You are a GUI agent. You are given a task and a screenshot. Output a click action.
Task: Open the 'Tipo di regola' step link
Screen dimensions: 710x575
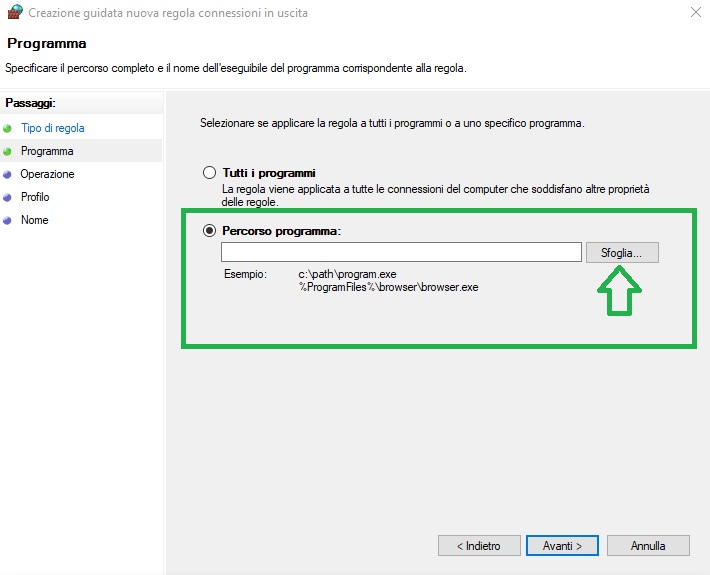53,128
